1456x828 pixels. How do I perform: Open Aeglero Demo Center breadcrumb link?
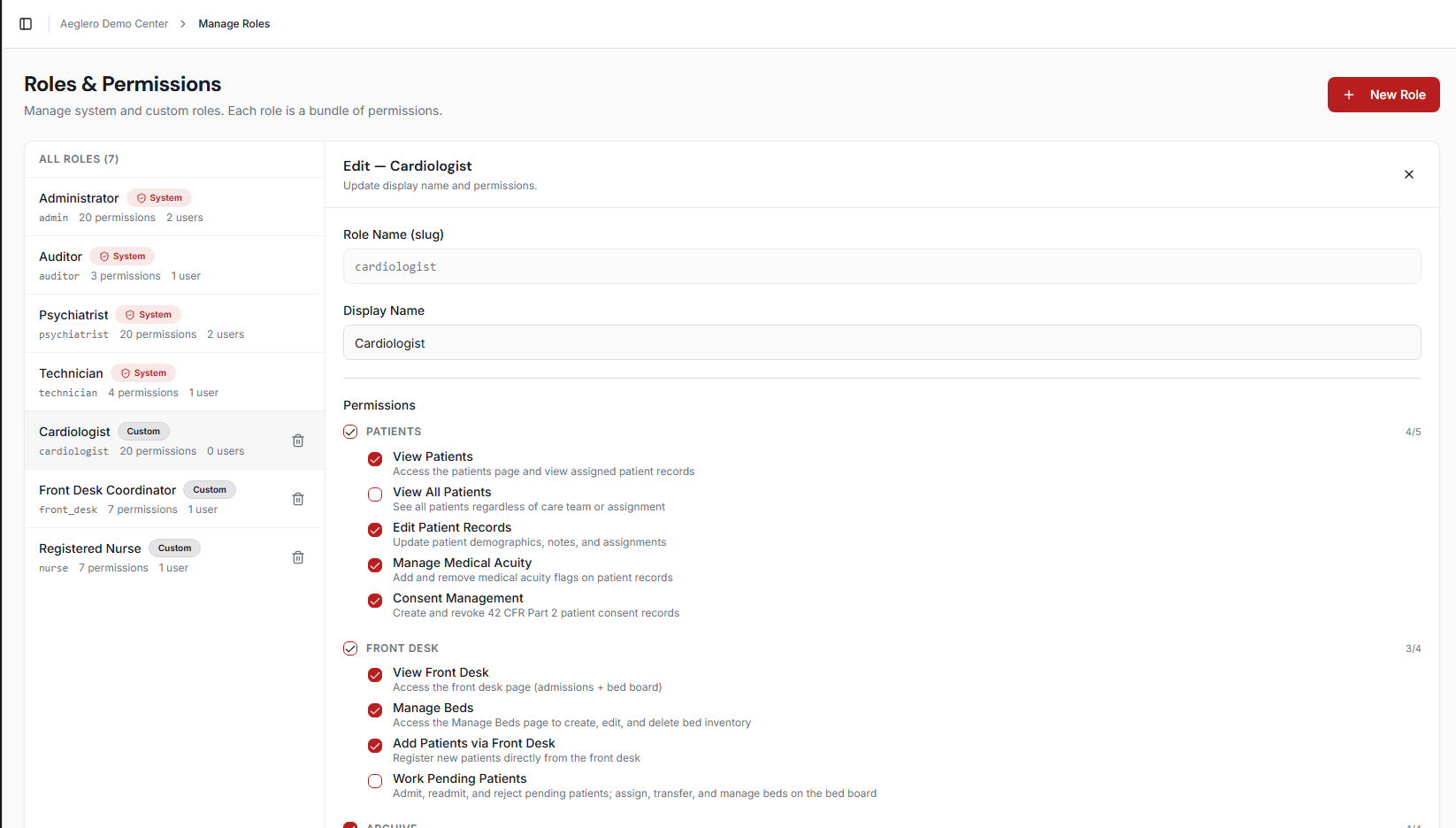(114, 24)
